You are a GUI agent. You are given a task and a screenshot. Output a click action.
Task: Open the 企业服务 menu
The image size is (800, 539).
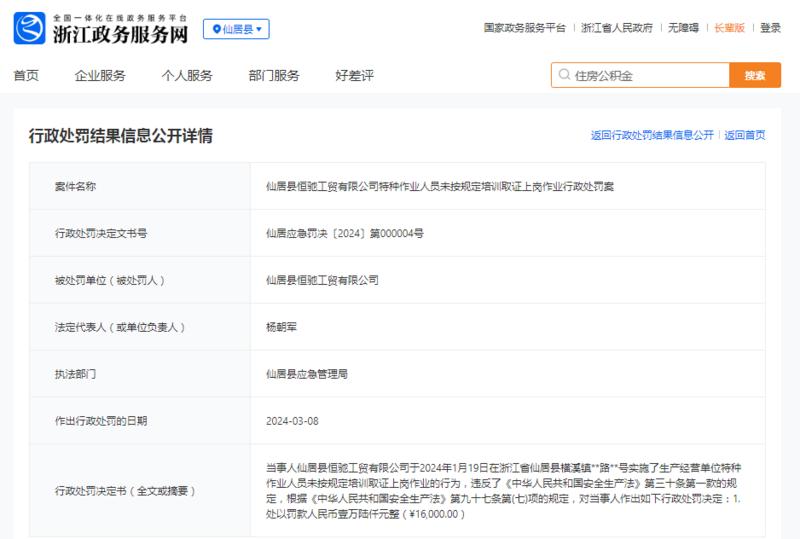100,76
